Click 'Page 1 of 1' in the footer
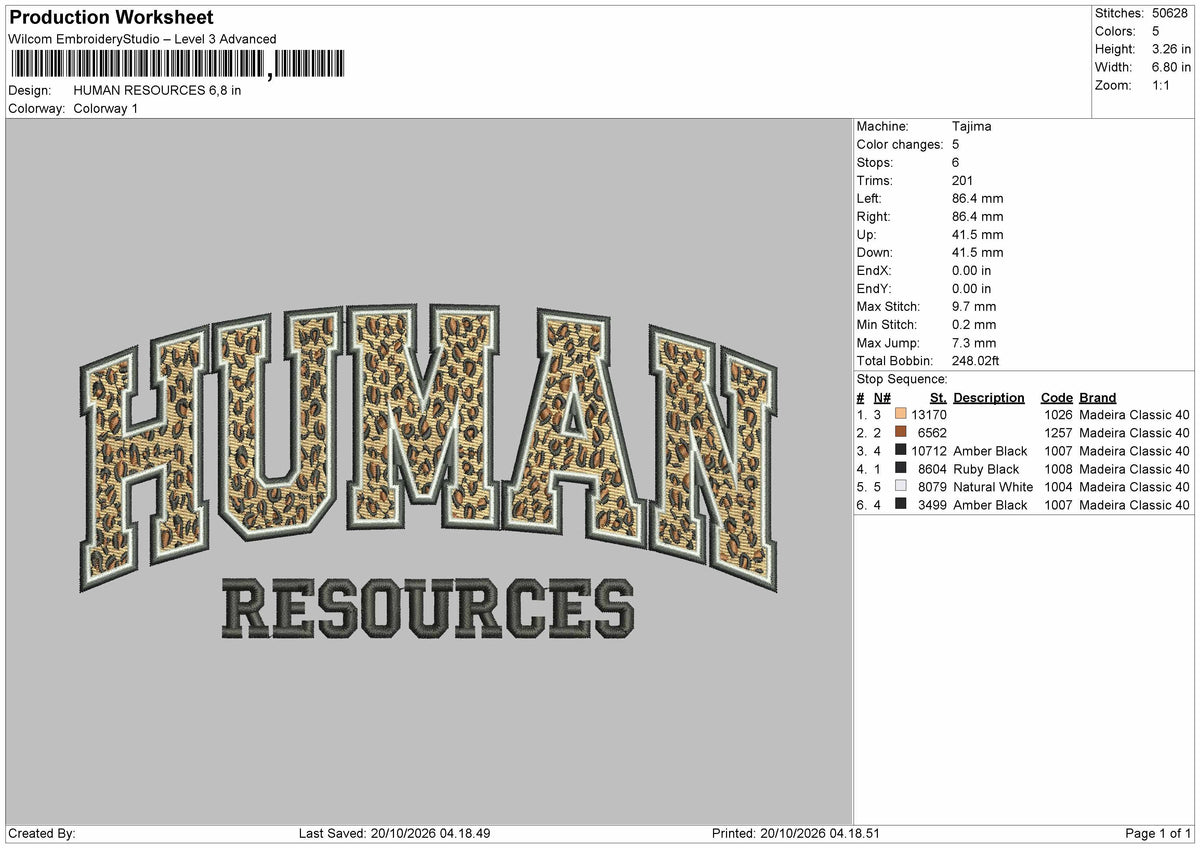The image size is (1200, 848). (x=1158, y=834)
